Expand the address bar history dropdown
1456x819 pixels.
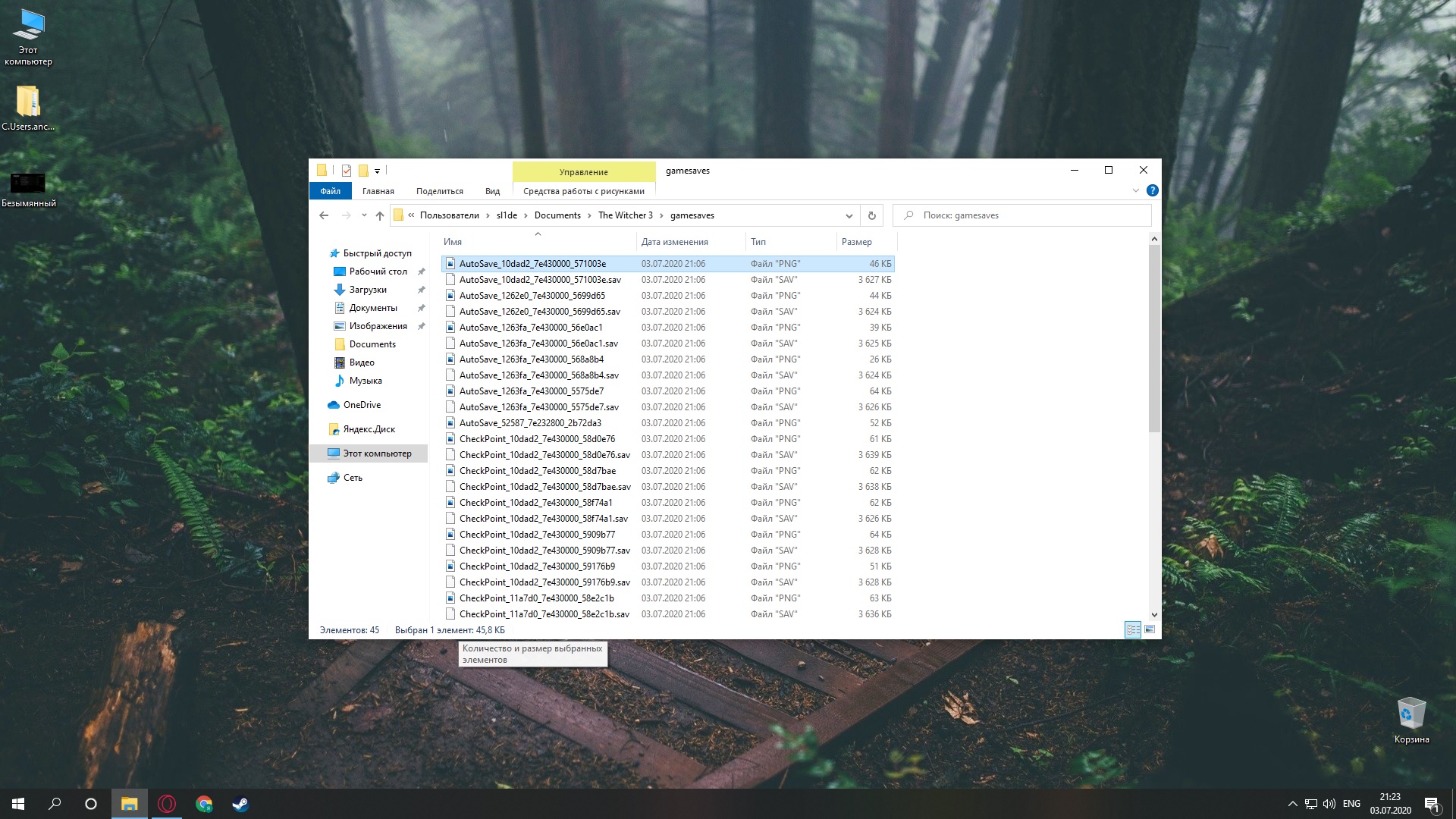point(849,215)
